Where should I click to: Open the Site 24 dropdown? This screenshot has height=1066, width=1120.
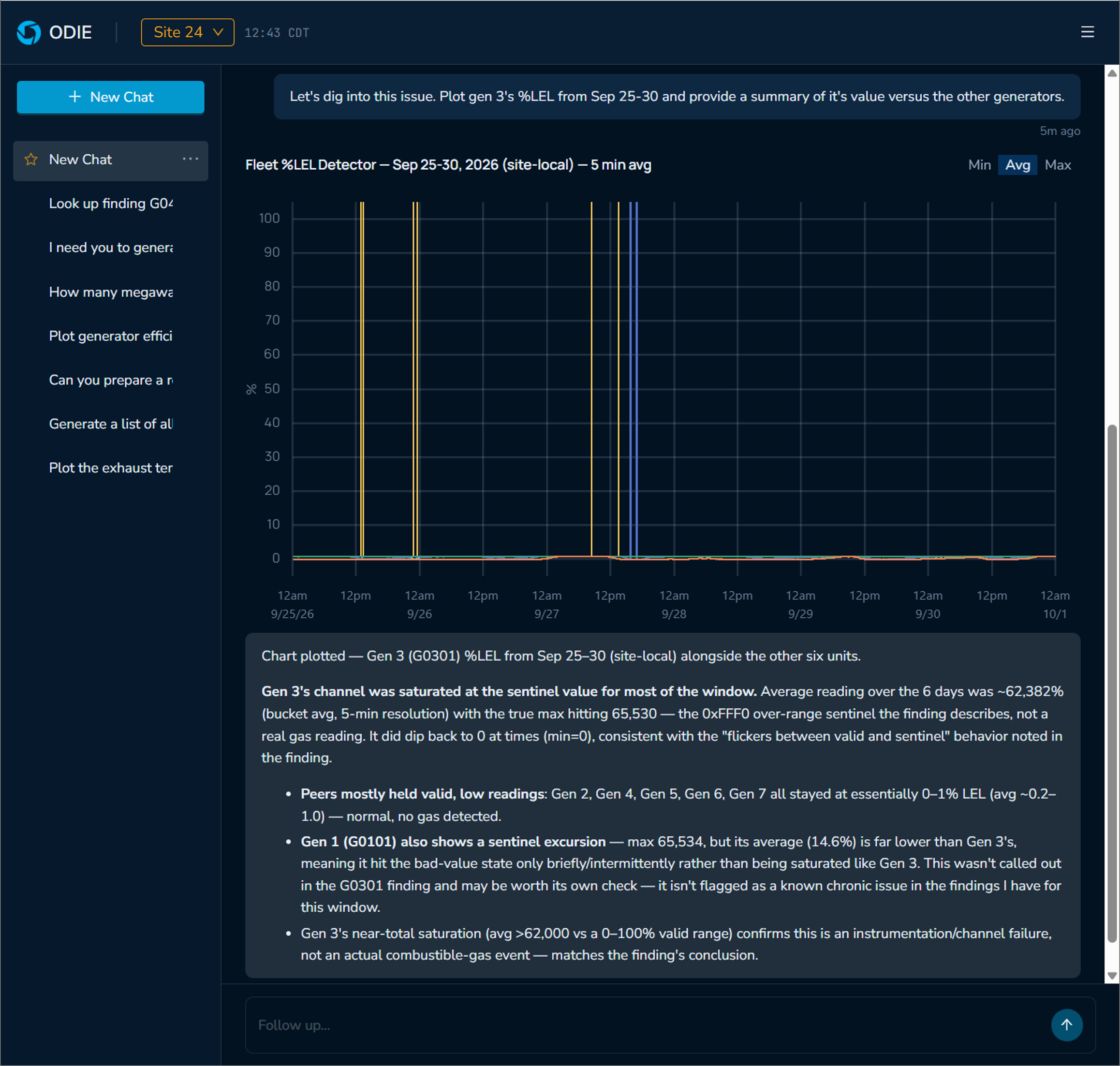tap(188, 32)
